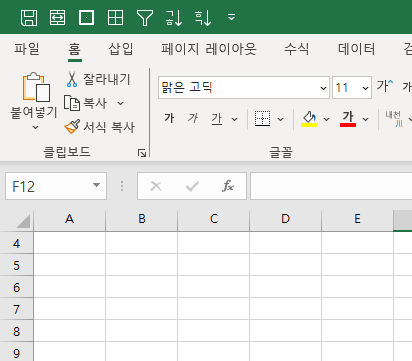Open the 데이터 tab

pos(356,49)
